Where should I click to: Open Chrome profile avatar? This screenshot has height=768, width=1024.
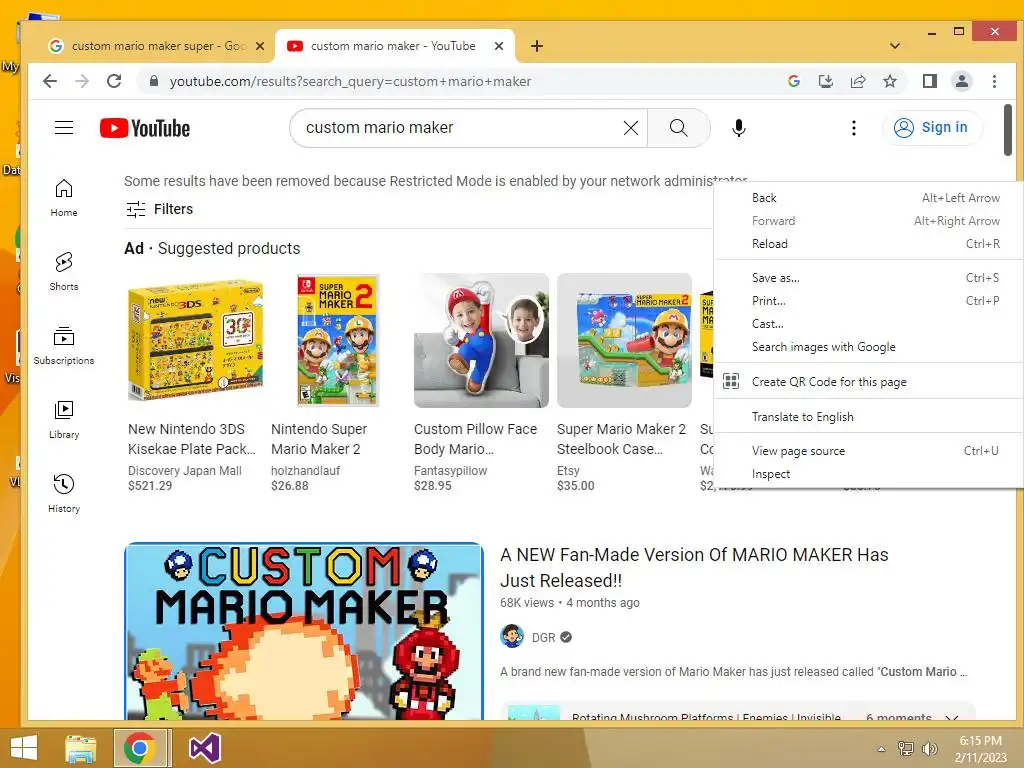(962, 81)
